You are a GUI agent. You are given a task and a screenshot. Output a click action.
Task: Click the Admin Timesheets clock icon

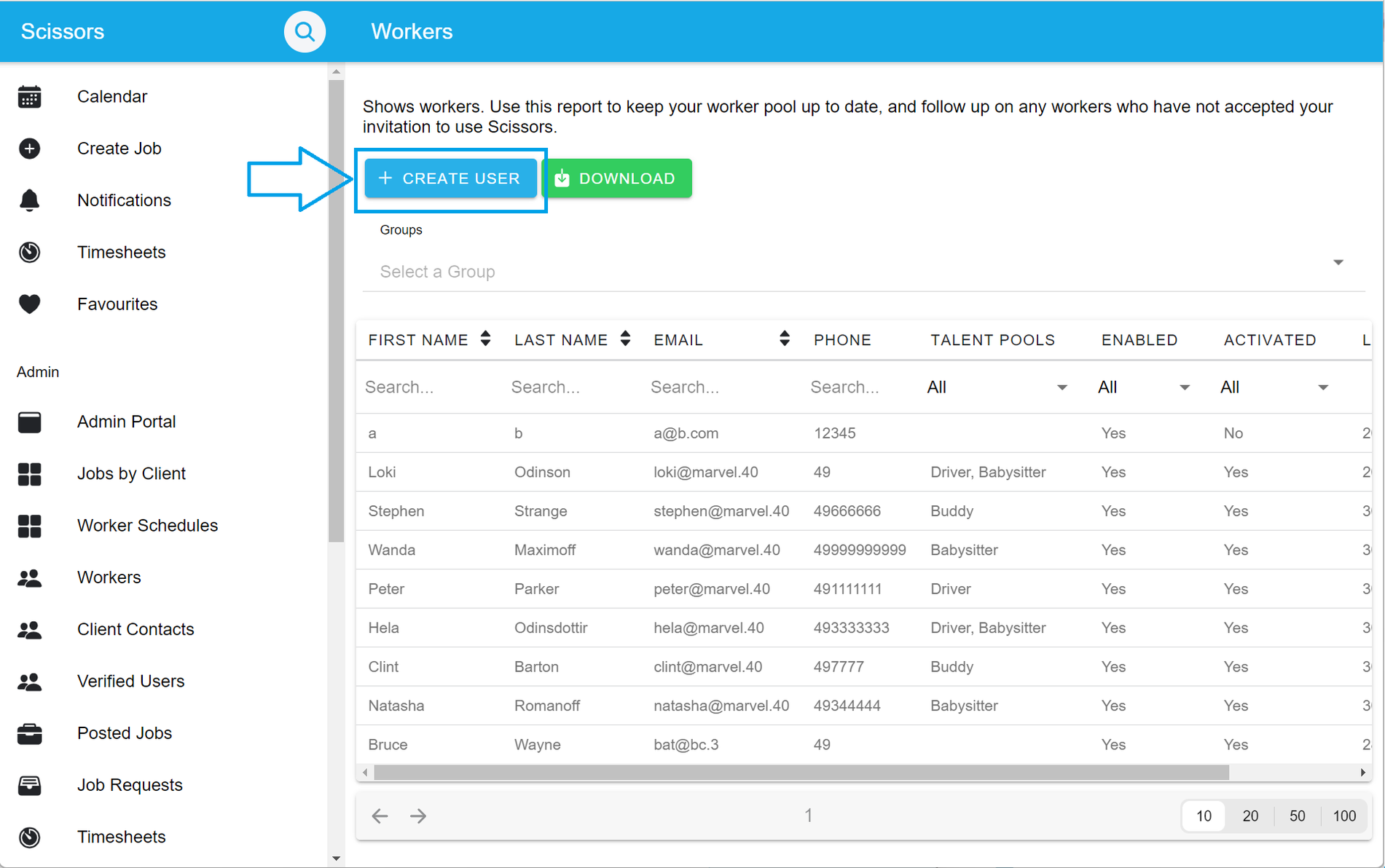30,837
